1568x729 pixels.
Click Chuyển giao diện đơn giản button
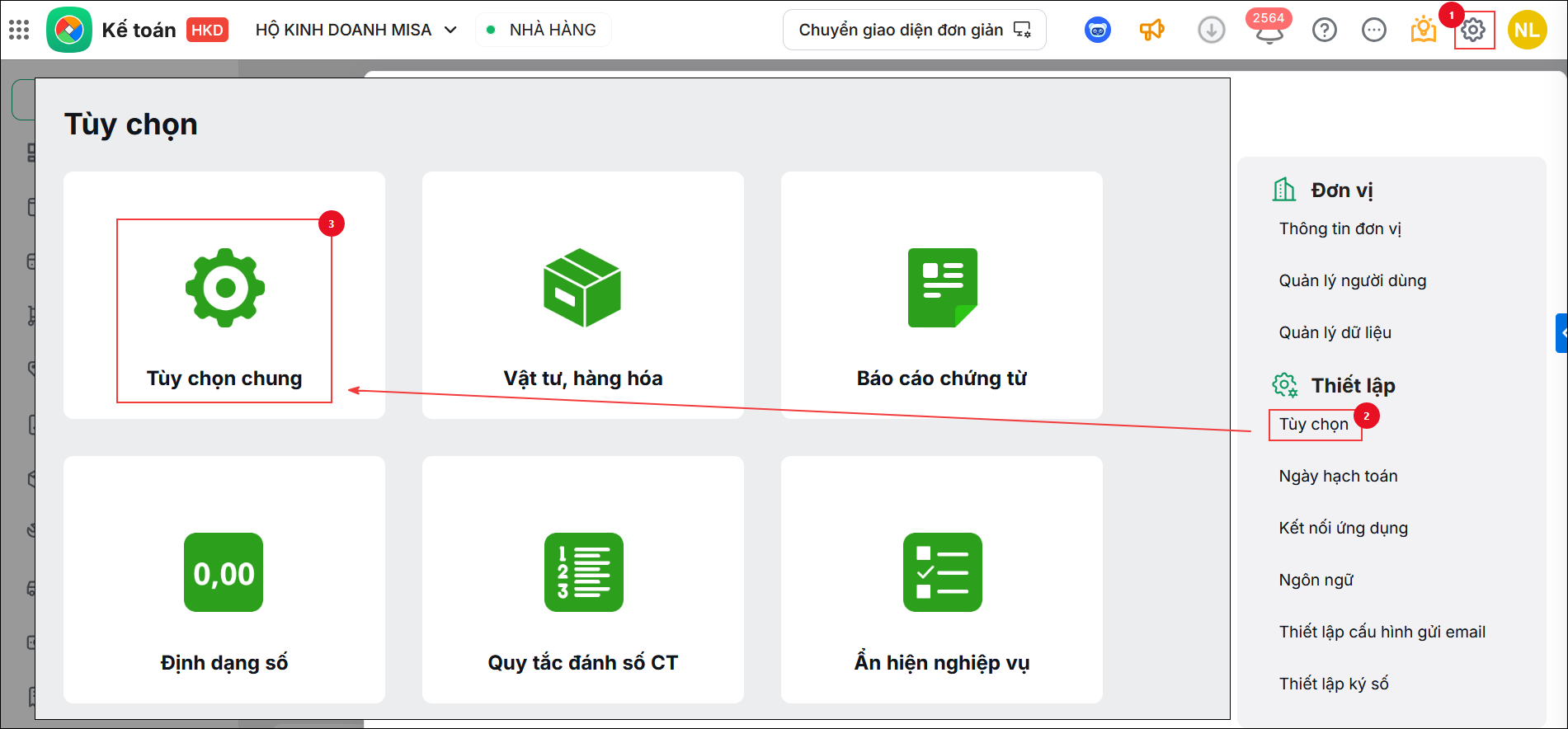tap(915, 30)
